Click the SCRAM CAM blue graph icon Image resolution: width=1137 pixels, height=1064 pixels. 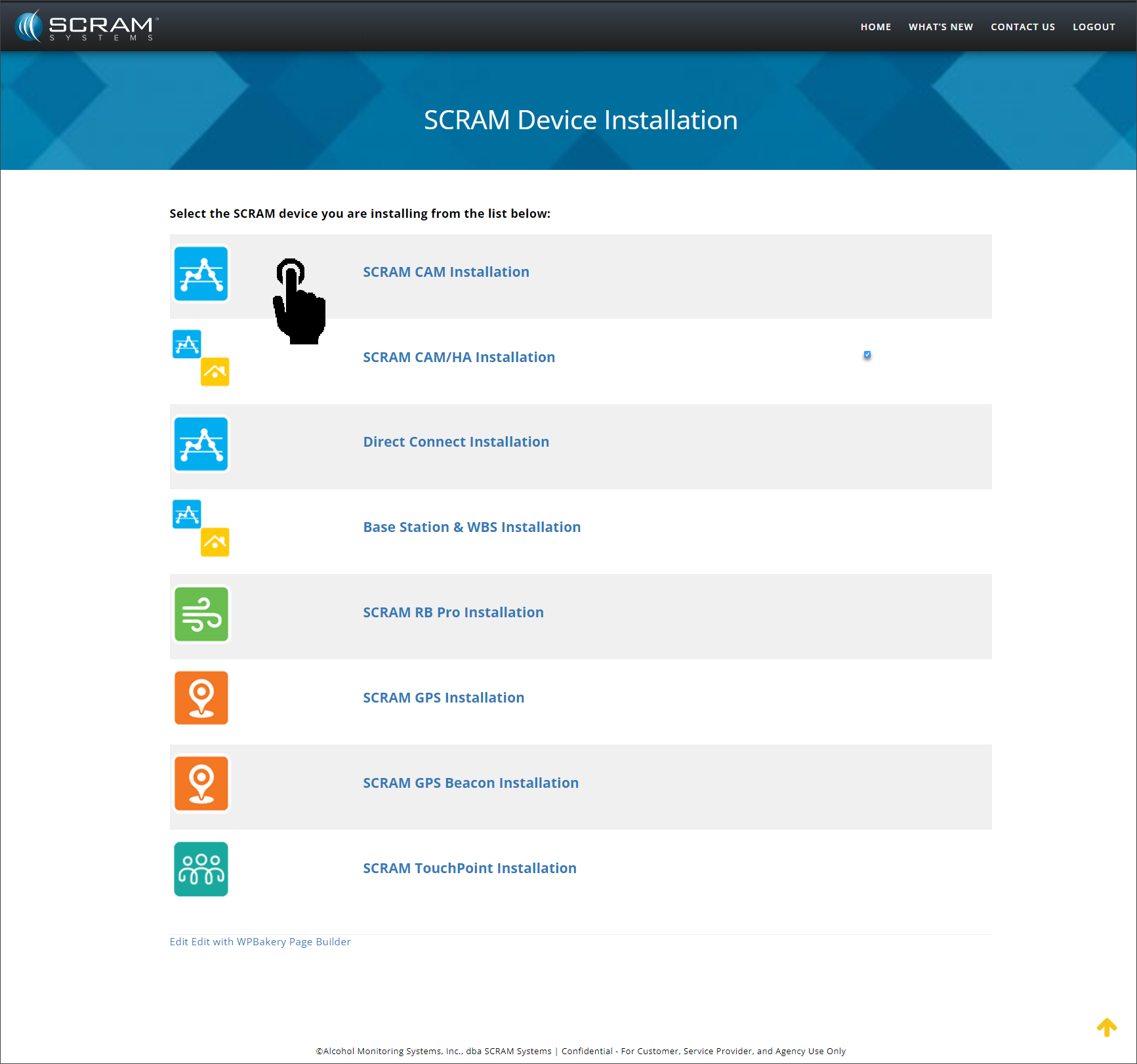coord(201,274)
